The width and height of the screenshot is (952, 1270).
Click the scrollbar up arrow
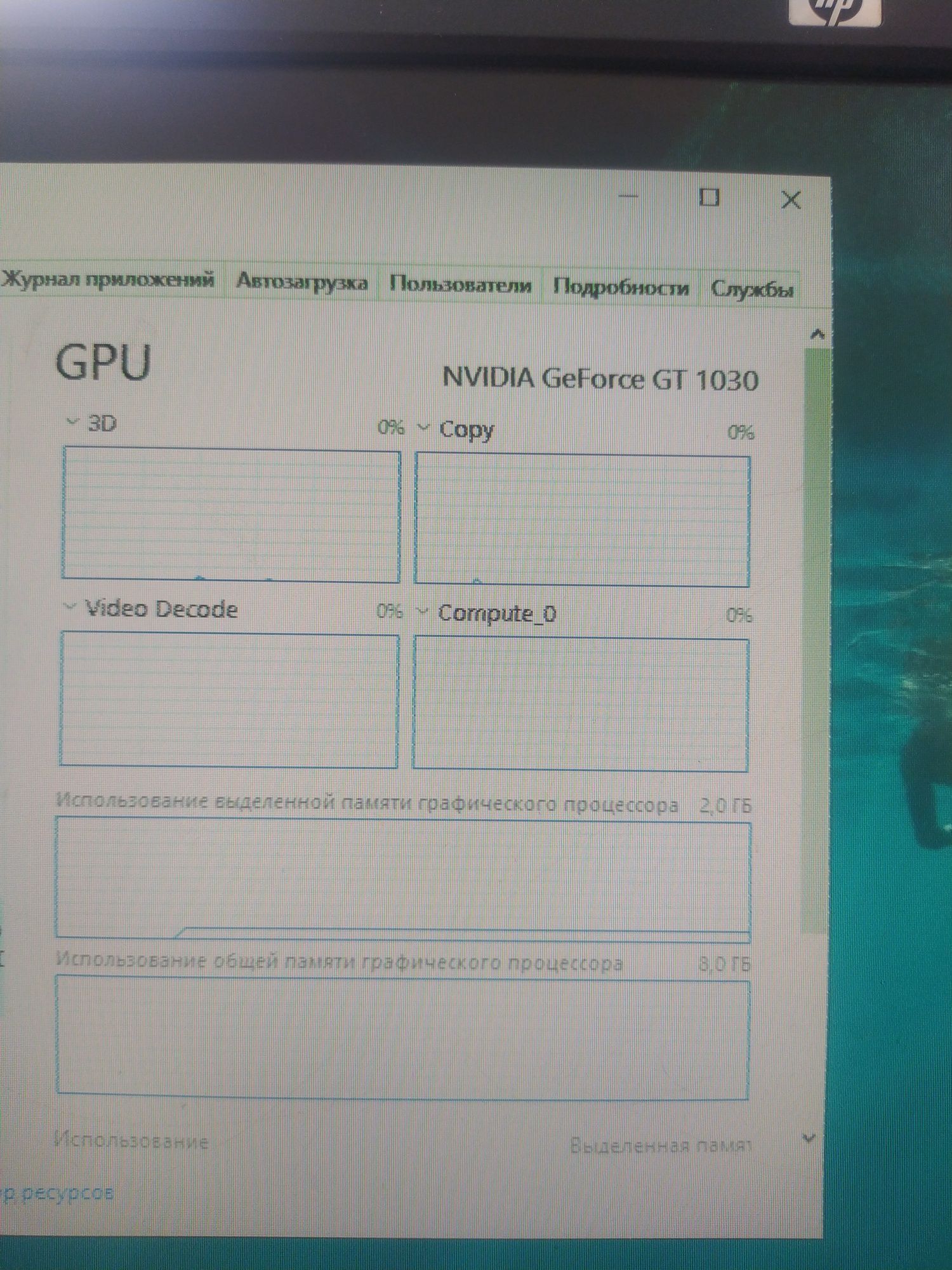point(817,335)
